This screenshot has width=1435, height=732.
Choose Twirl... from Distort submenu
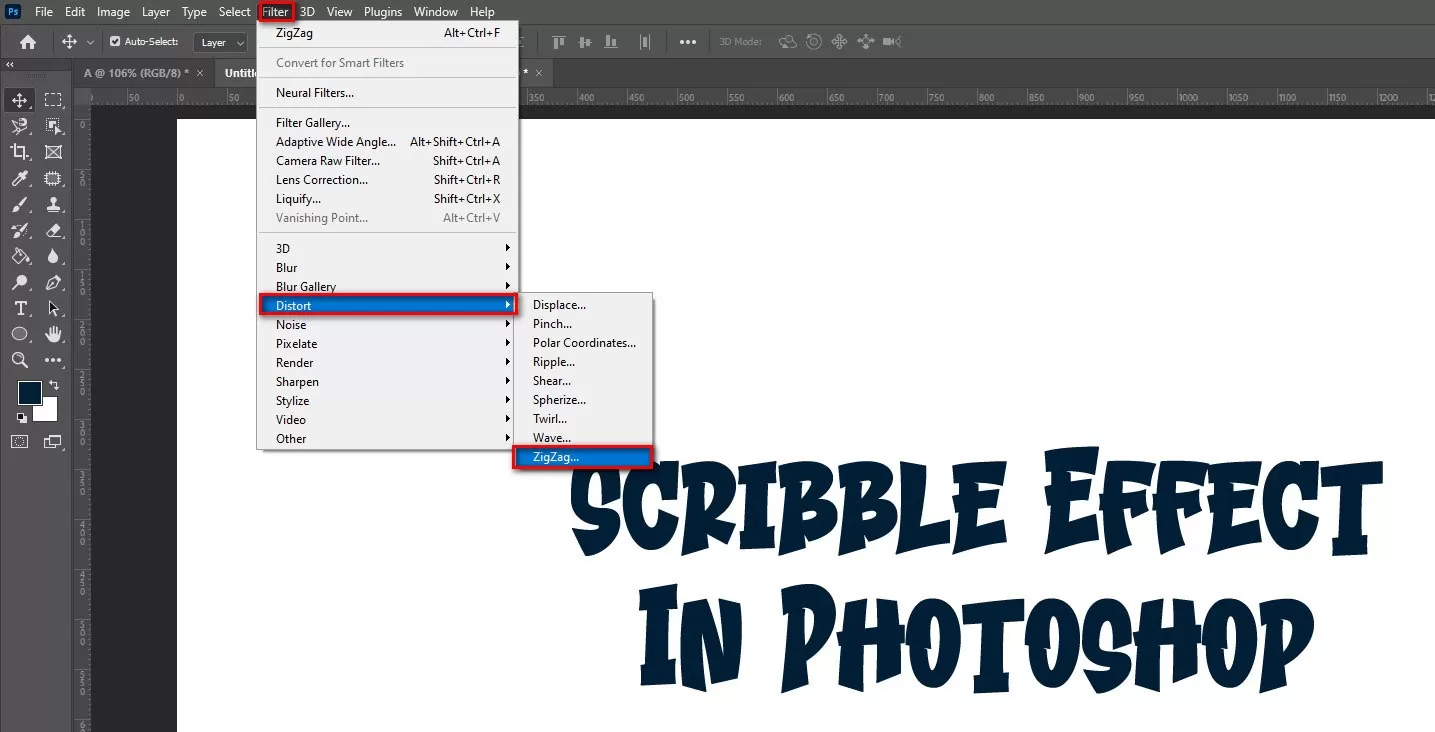point(582,419)
